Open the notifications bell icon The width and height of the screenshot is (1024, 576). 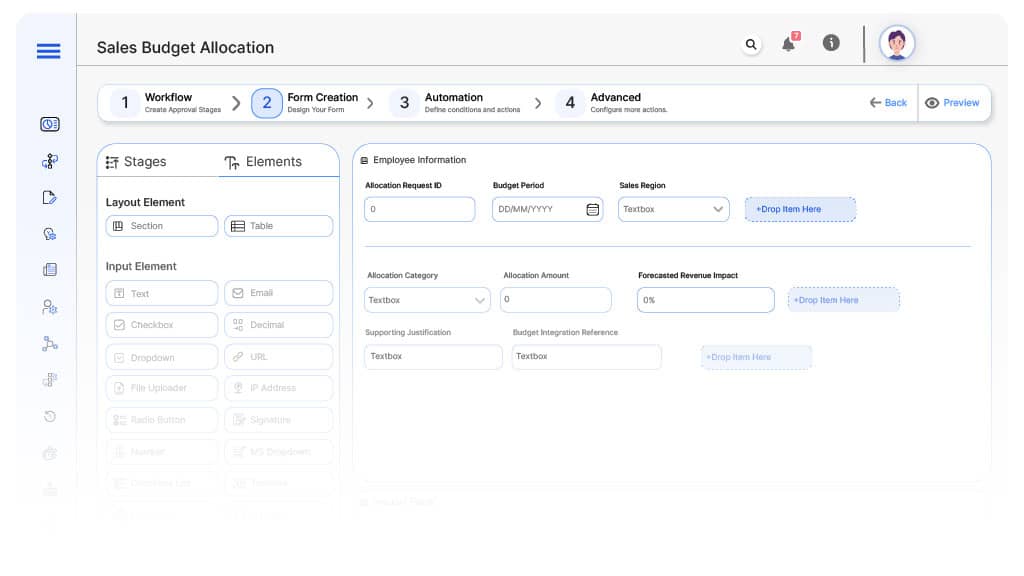point(789,44)
